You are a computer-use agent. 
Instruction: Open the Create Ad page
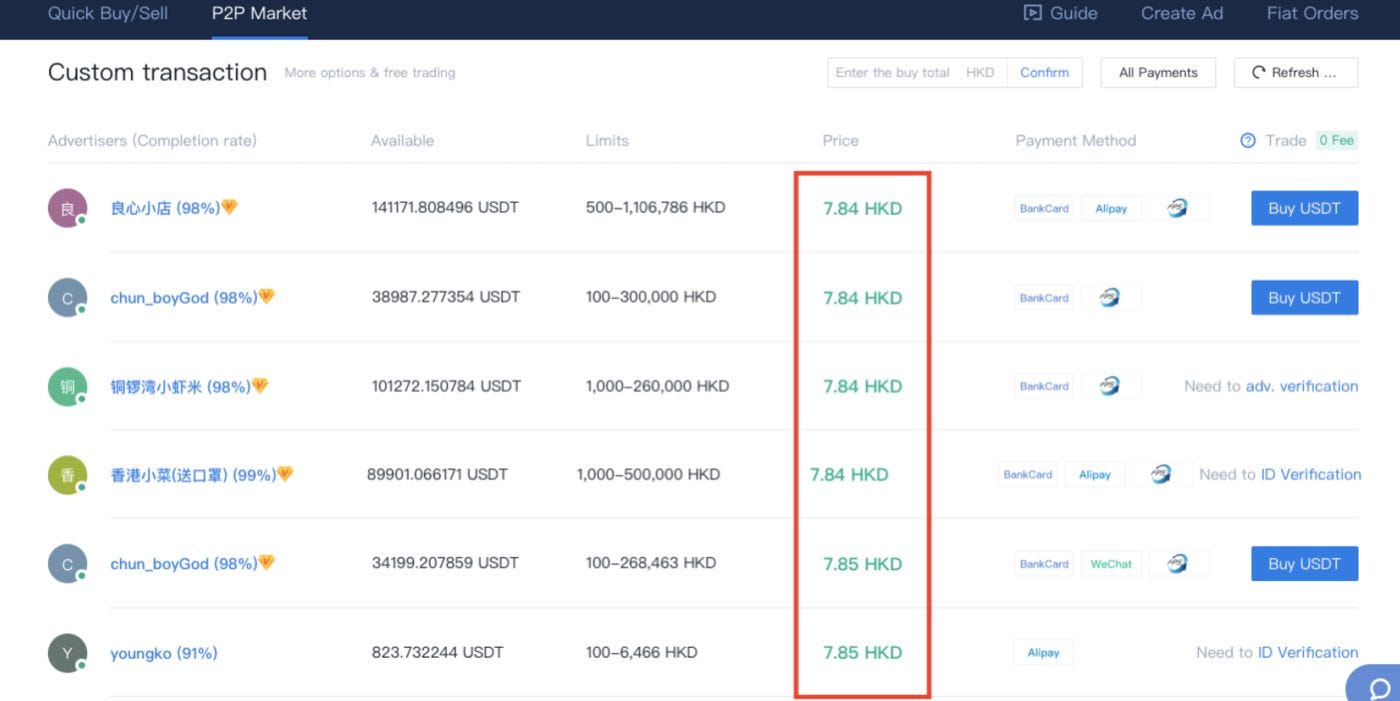(1181, 13)
